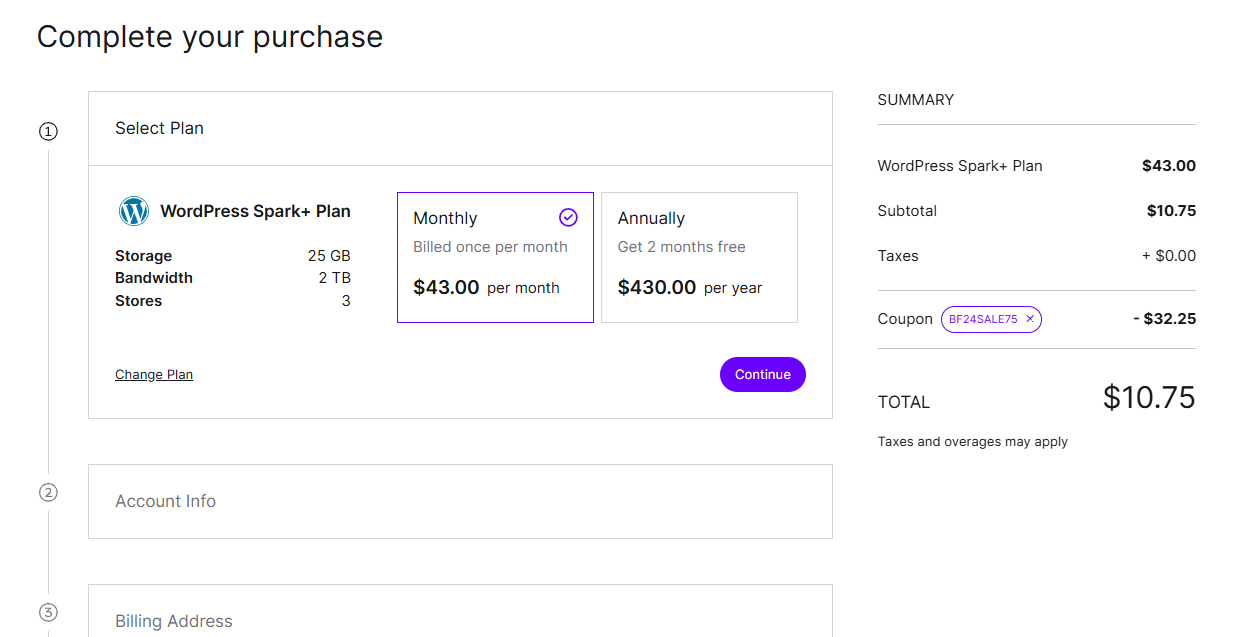Click the Subtotal amount '$10.75'
Viewport: 1237px width, 637px height.
[1171, 211]
